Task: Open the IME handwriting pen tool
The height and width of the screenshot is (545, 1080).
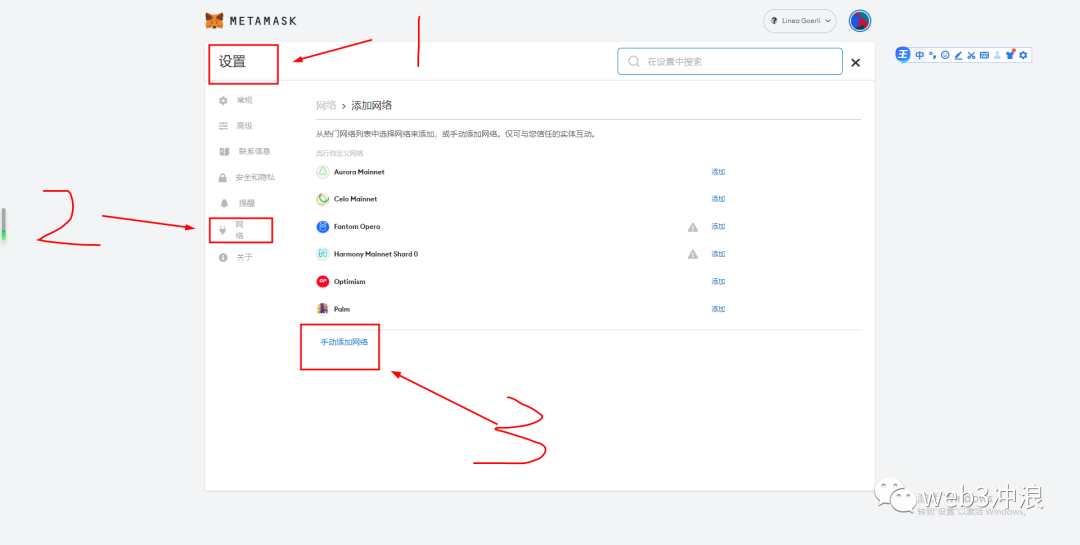Action: pyautogui.click(x=958, y=55)
